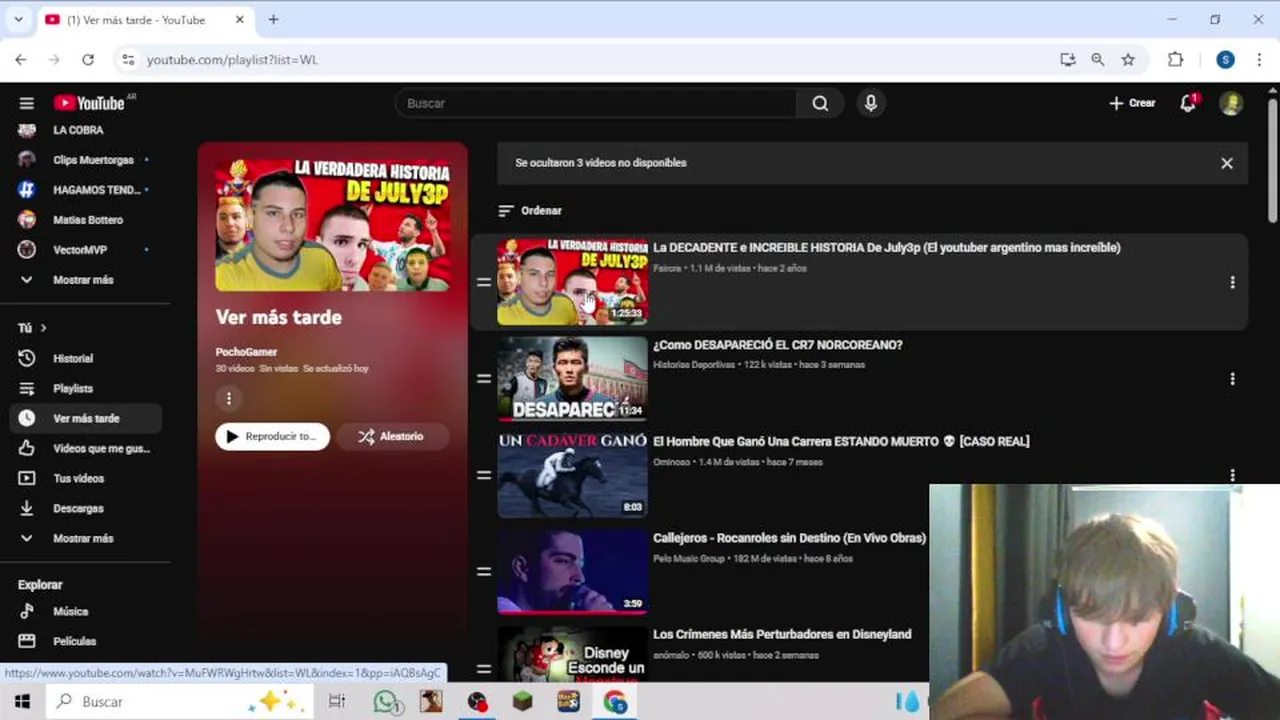
Task: Click PochoGamer playlist owner name
Action: click(x=246, y=352)
